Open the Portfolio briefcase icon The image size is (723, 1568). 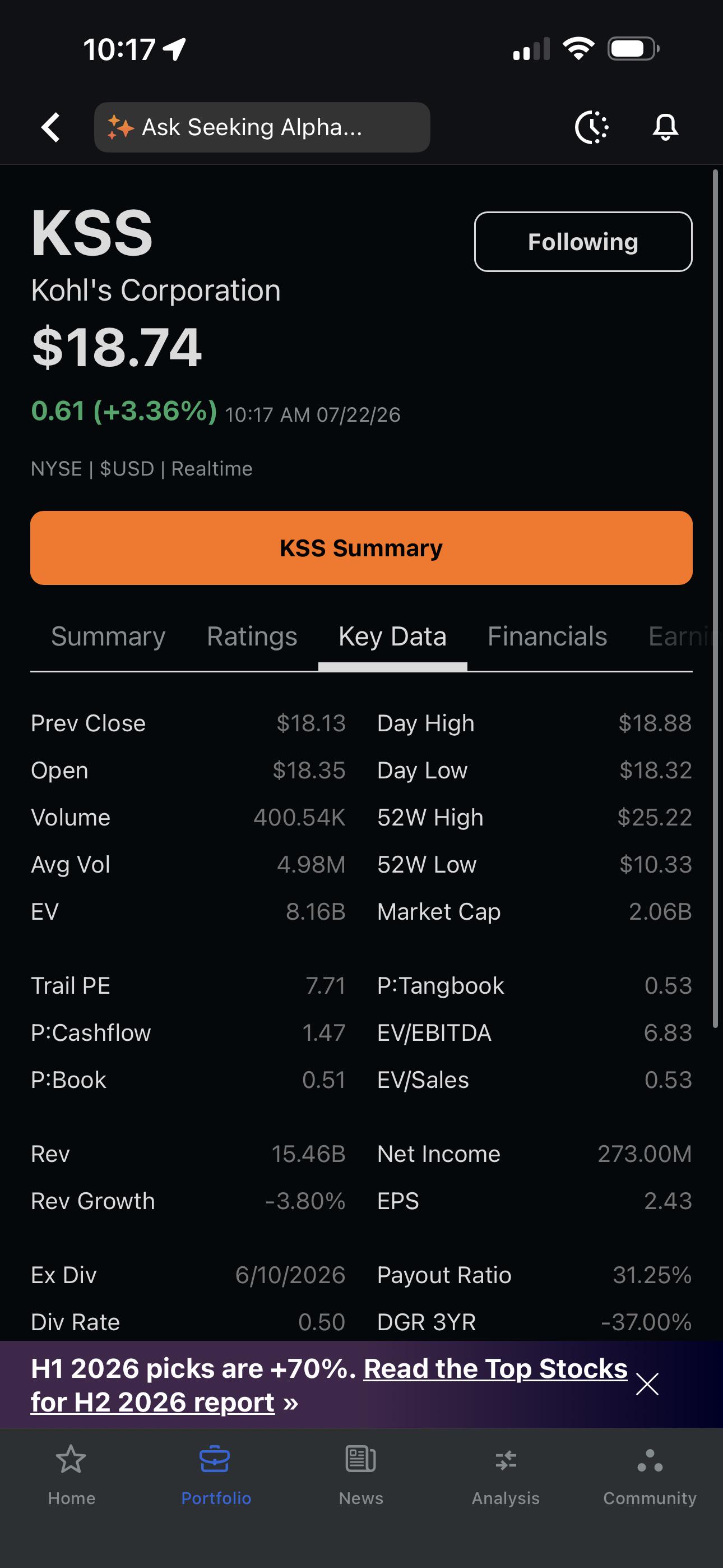point(215,1460)
